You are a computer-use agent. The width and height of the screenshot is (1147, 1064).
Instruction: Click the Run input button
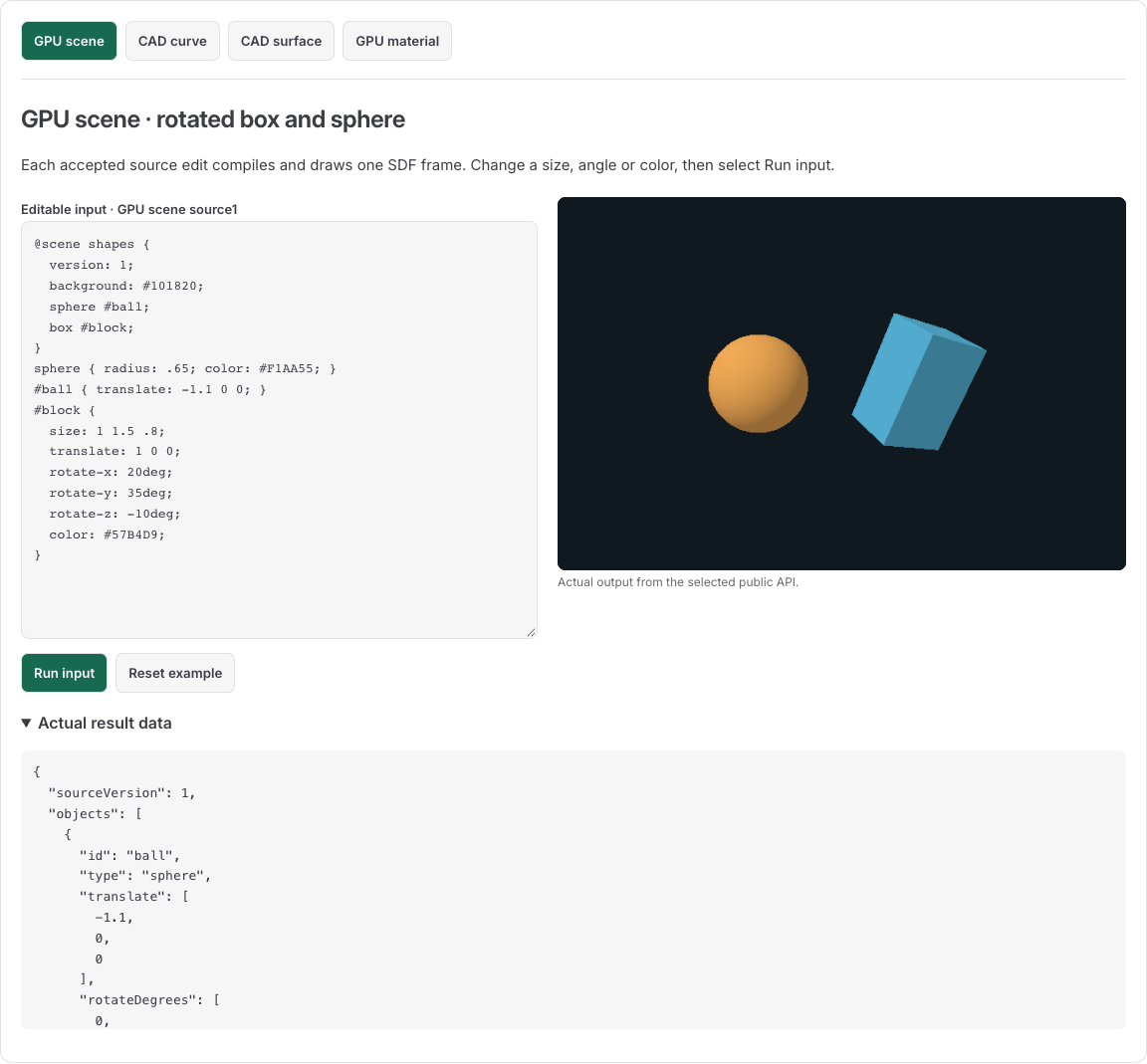pyautogui.click(x=65, y=673)
